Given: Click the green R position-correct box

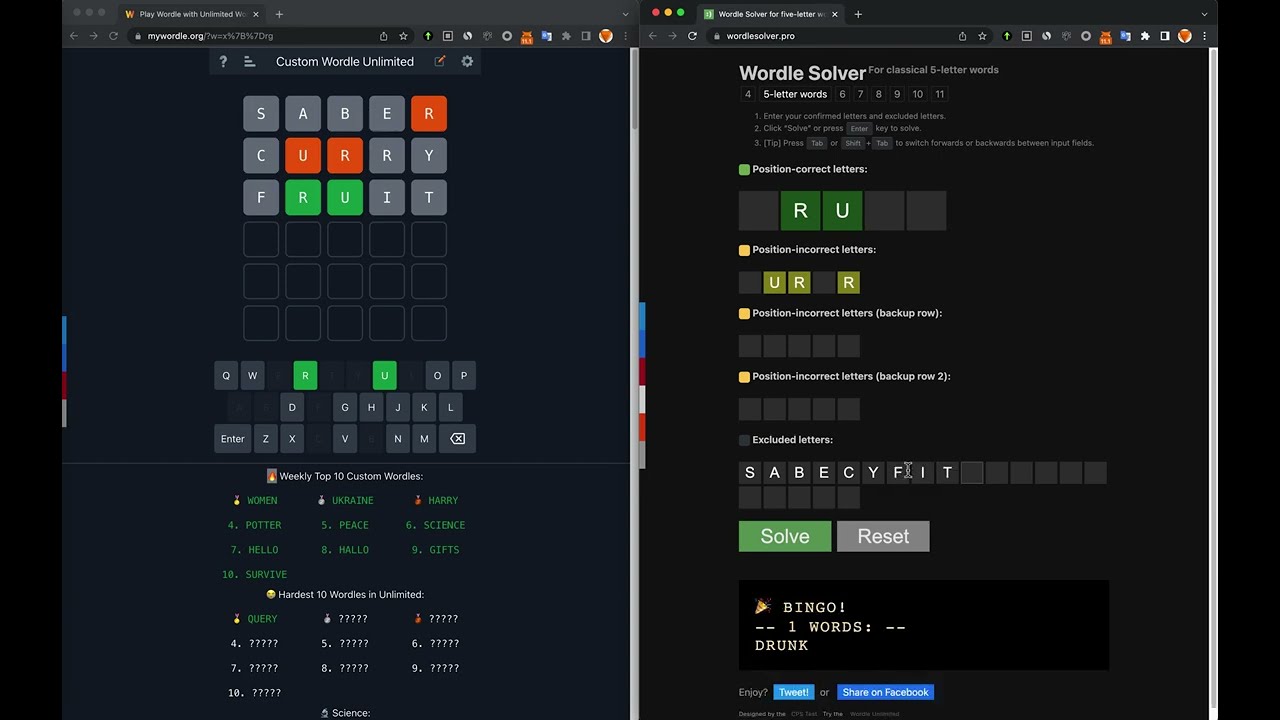Looking at the screenshot, I should coord(800,211).
